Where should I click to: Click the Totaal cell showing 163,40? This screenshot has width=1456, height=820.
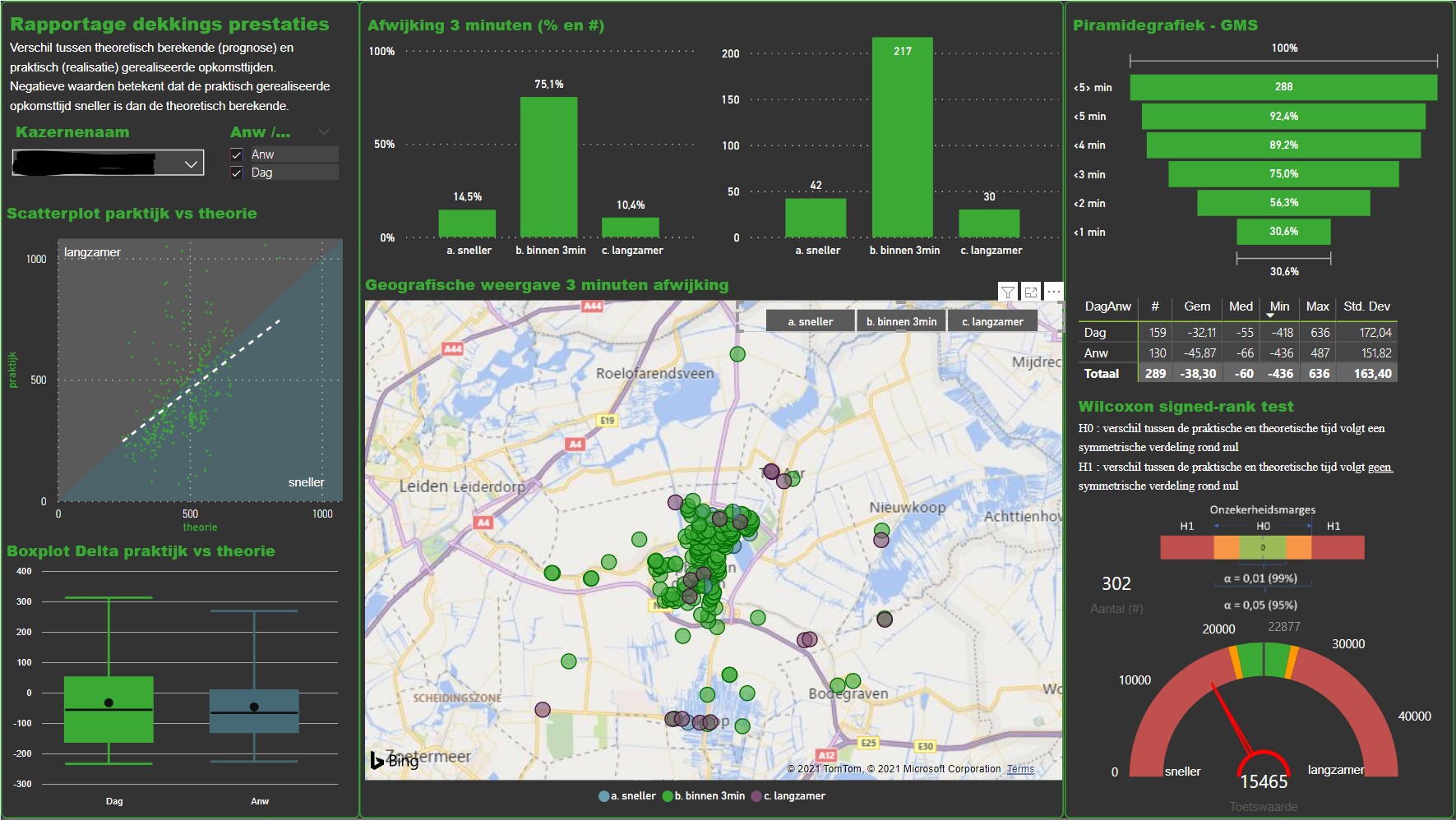(1373, 374)
